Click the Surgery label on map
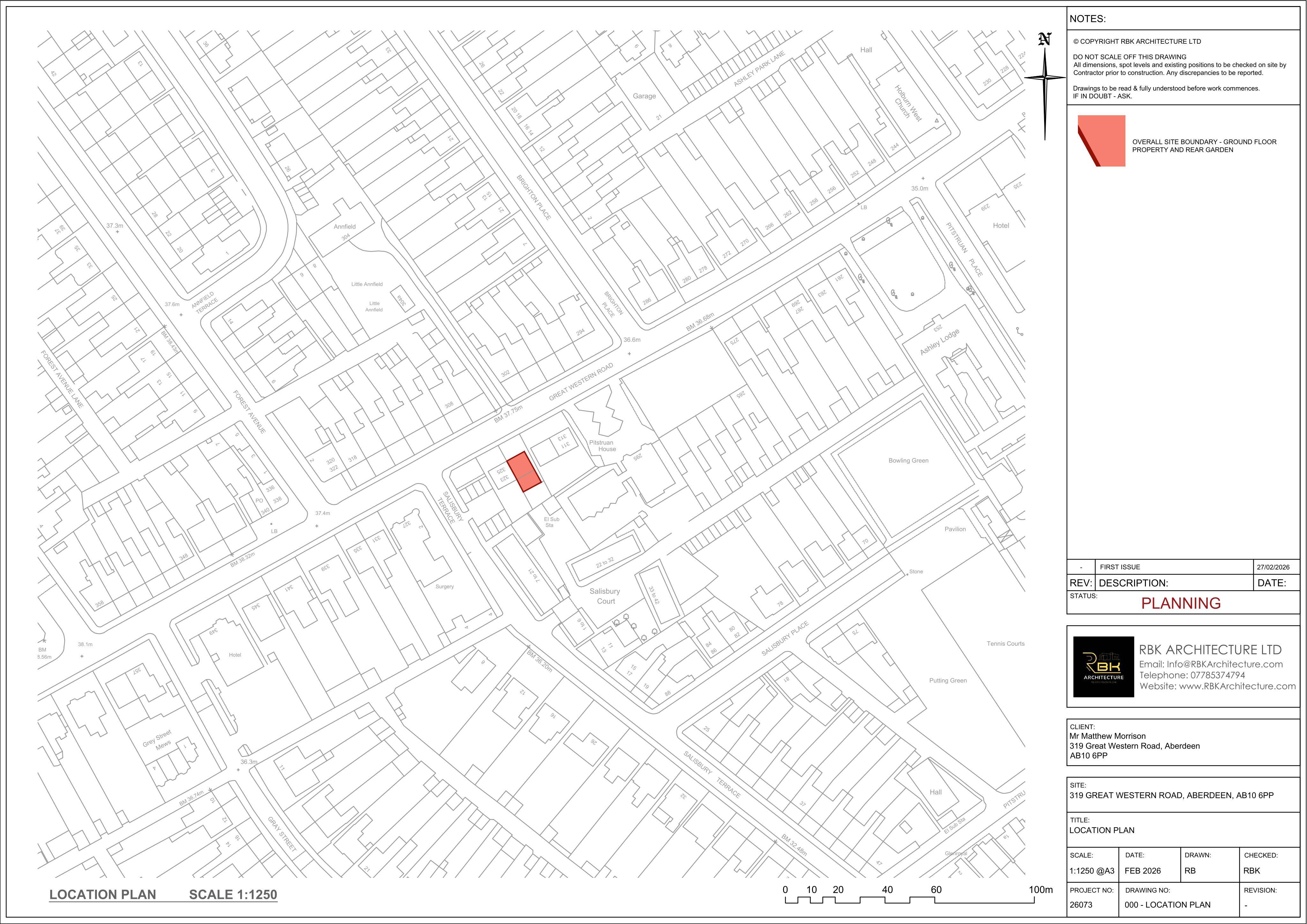The height and width of the screenshot is (924, 1307). 444,586
